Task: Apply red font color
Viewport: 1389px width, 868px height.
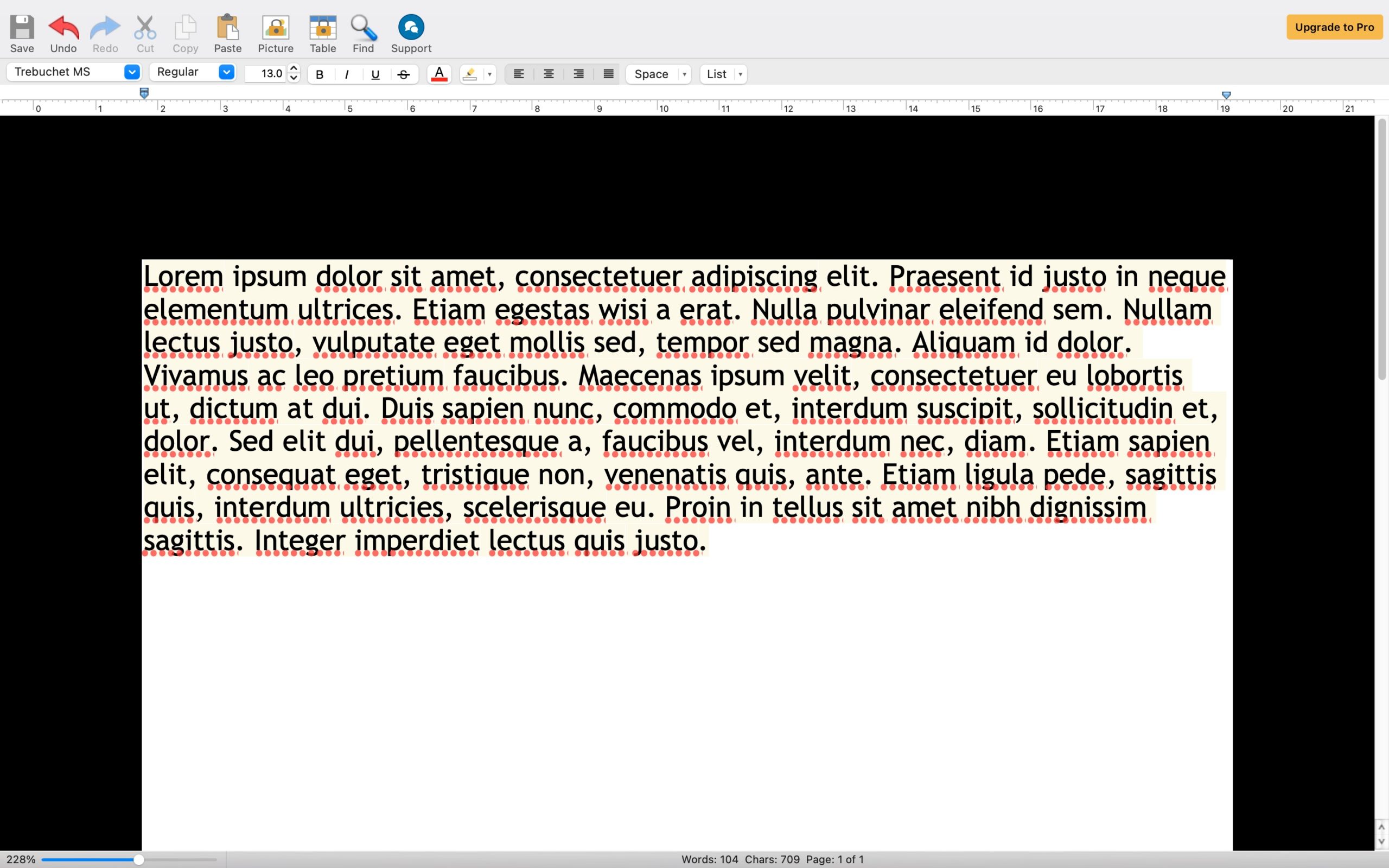Action: (438, 73)
